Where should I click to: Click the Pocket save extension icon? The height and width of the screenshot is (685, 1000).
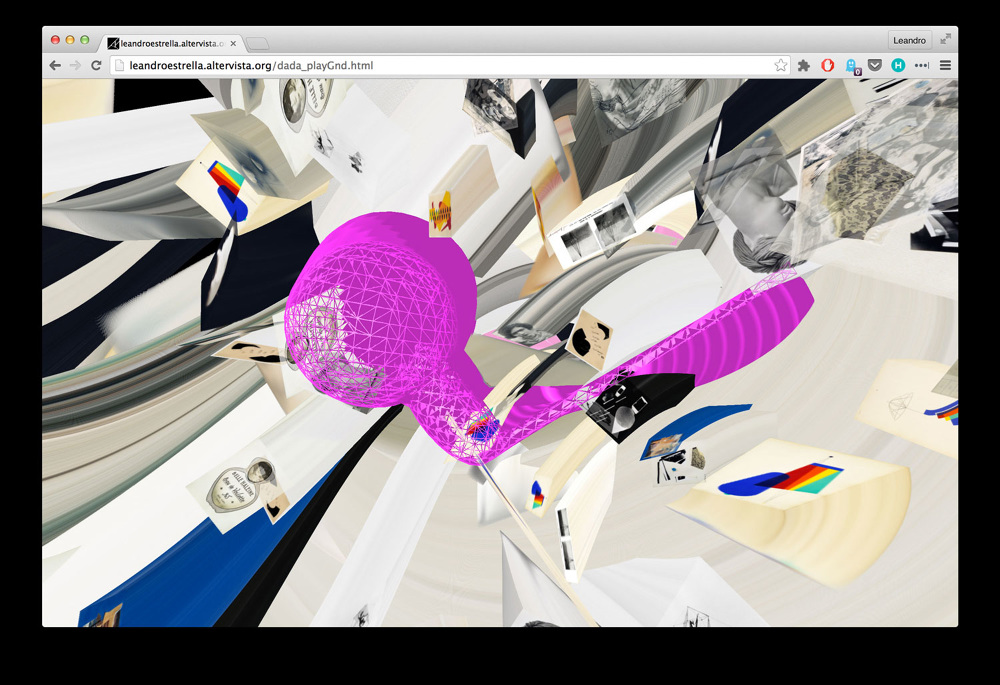point(874,65)
